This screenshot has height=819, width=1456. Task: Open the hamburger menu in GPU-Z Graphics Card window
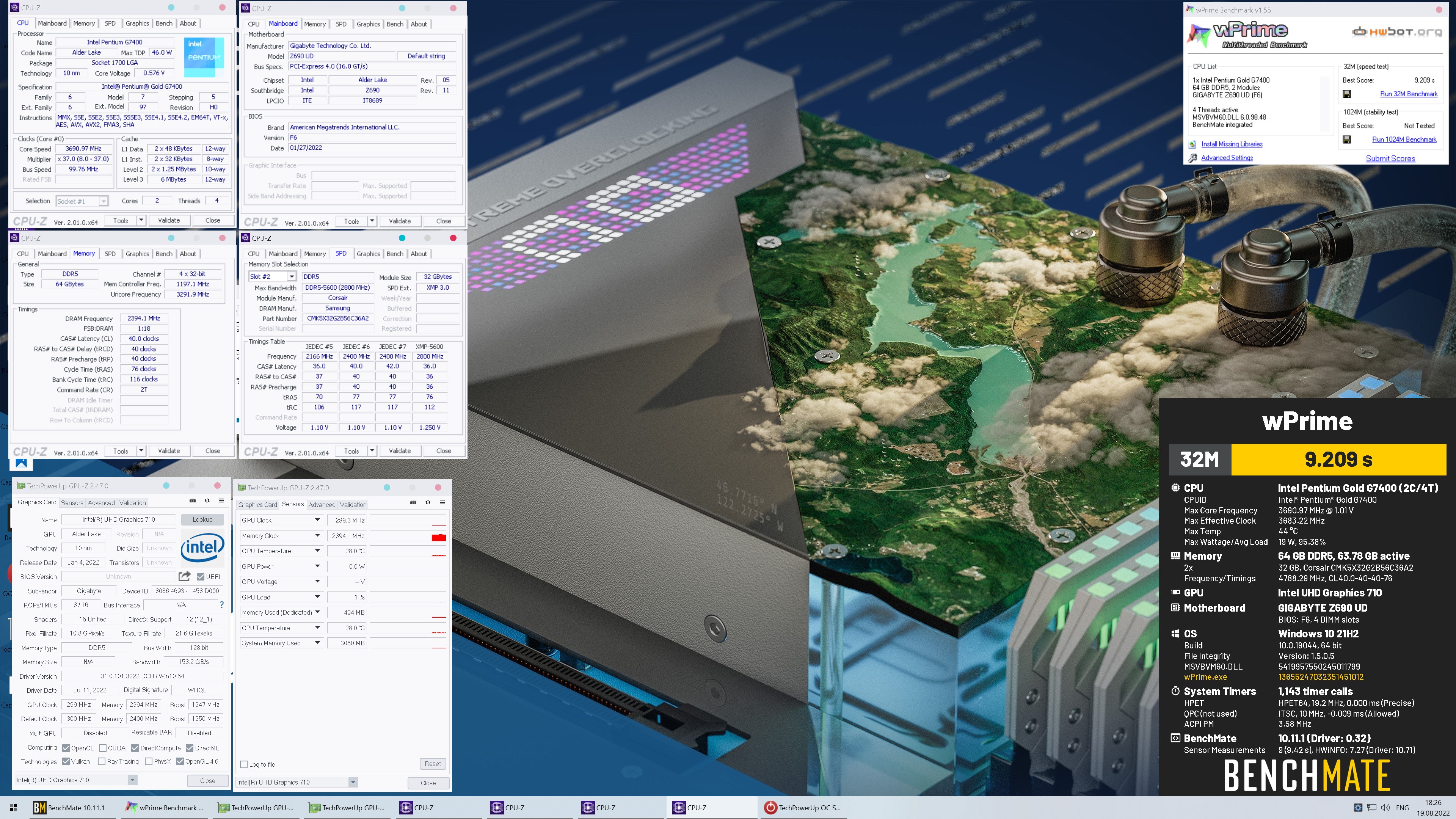[x=221, y=501]
